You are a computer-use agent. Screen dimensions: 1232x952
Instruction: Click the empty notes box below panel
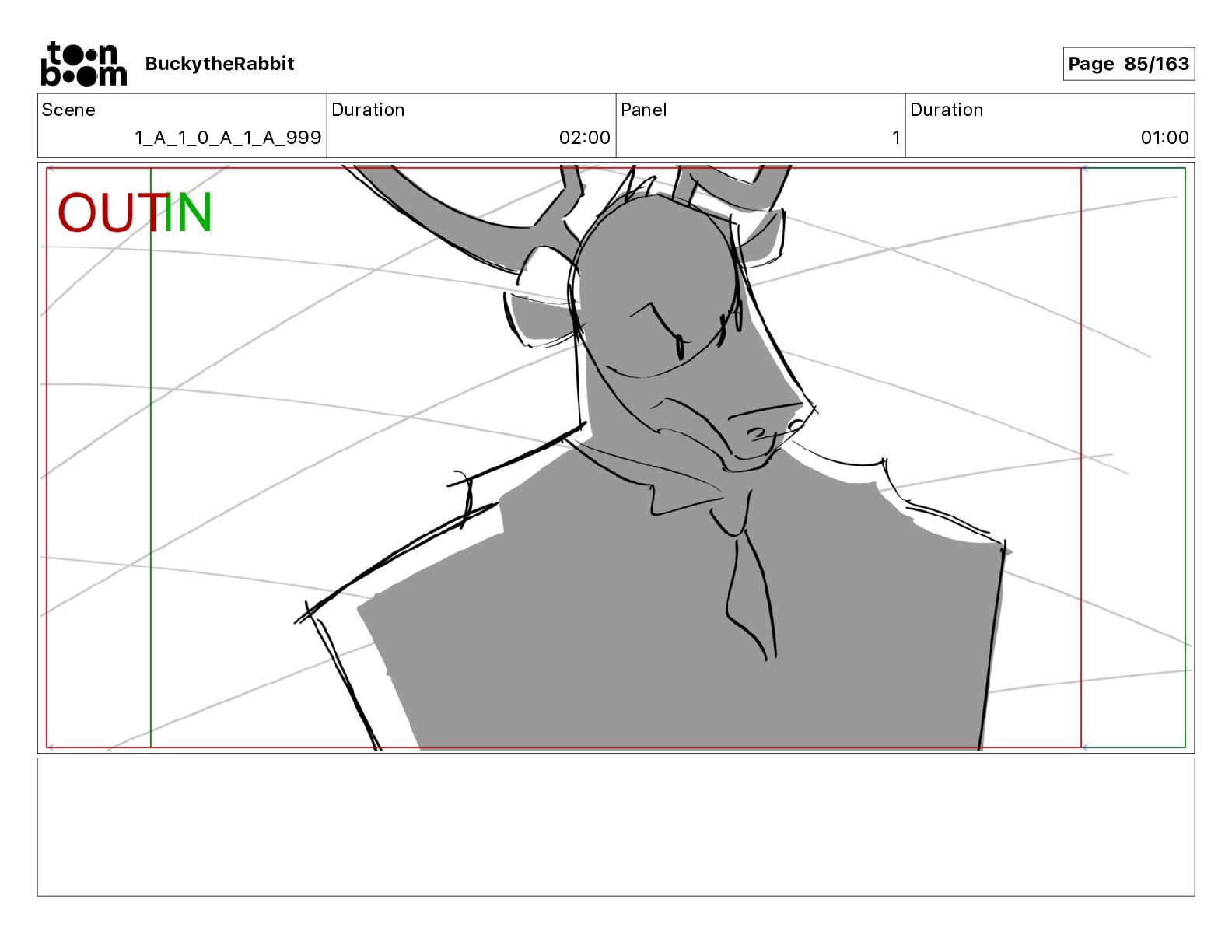coord(616,828)
